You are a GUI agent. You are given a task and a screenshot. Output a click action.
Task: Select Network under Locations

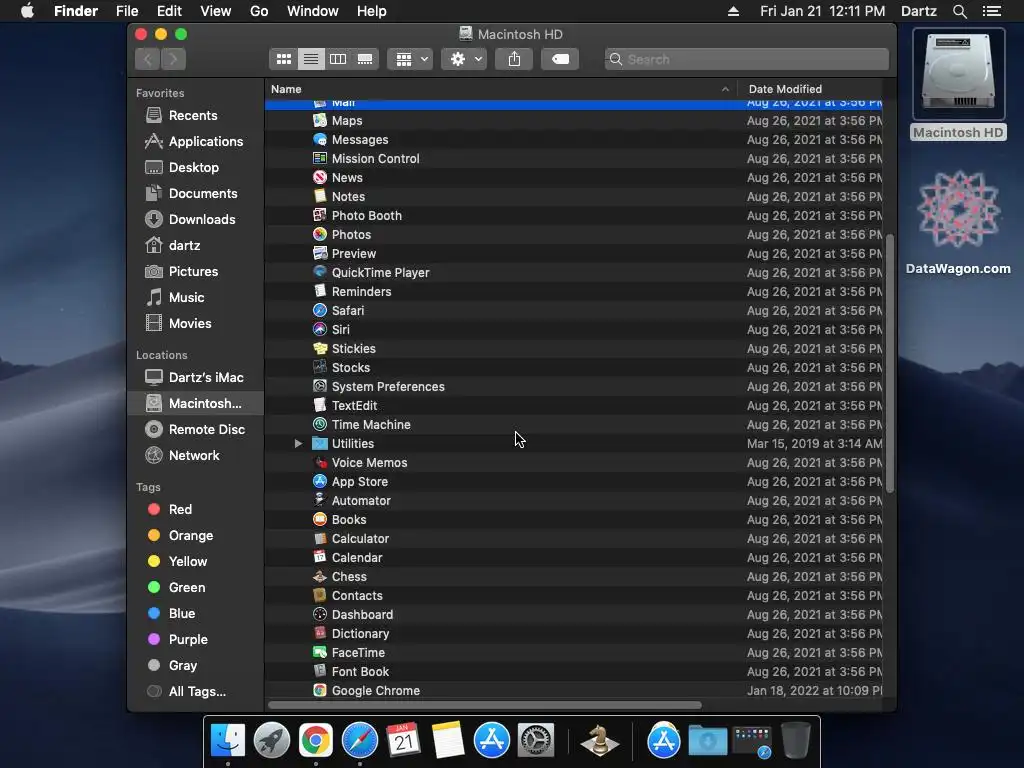[x=194, y=456]
